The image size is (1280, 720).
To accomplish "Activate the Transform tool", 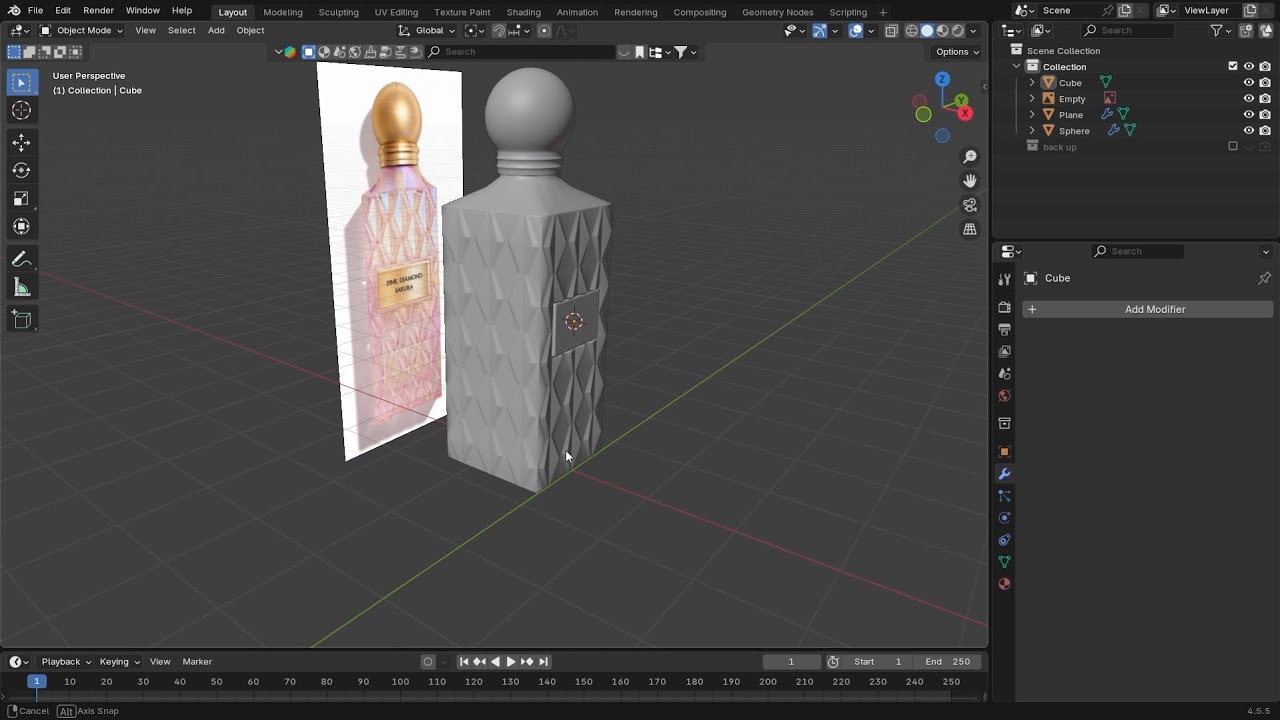I will (21, 227).
